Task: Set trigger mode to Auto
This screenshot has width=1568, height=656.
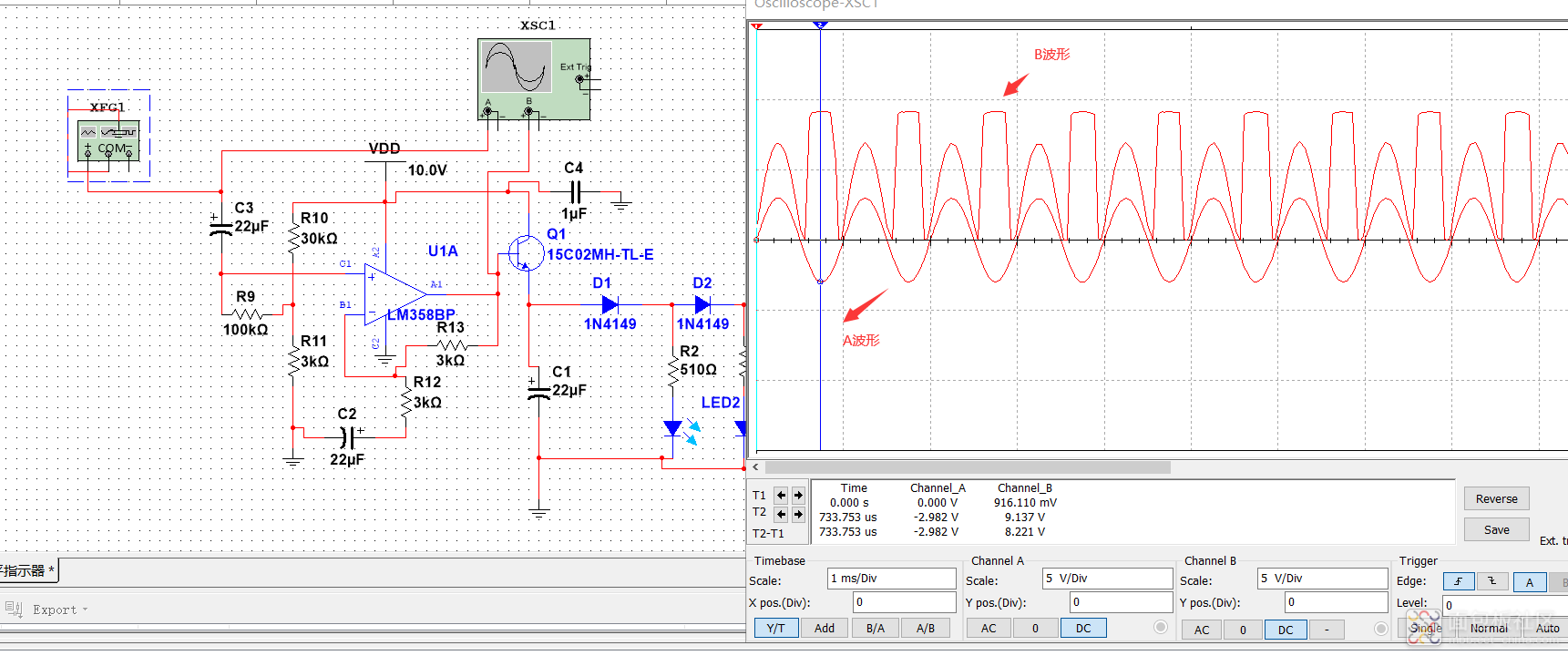Action: 1548,628
